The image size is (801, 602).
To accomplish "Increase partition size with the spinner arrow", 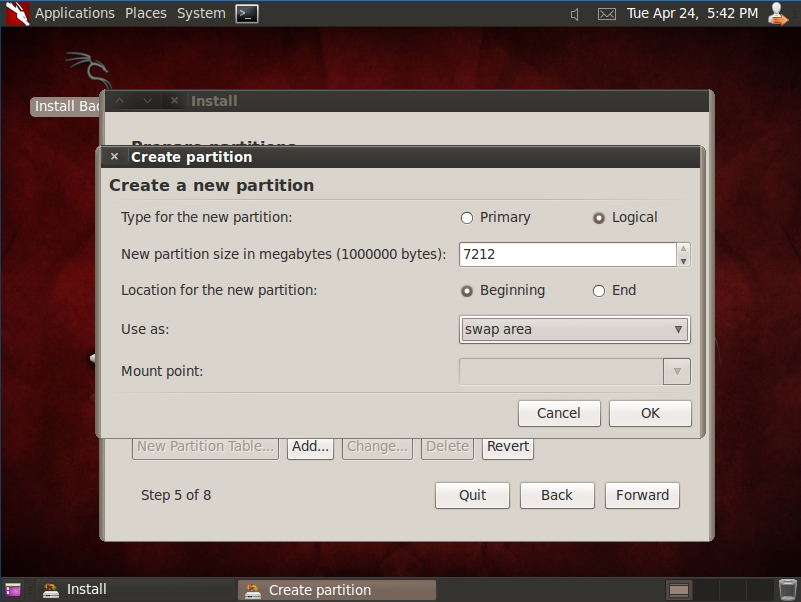I will (683, 249).
